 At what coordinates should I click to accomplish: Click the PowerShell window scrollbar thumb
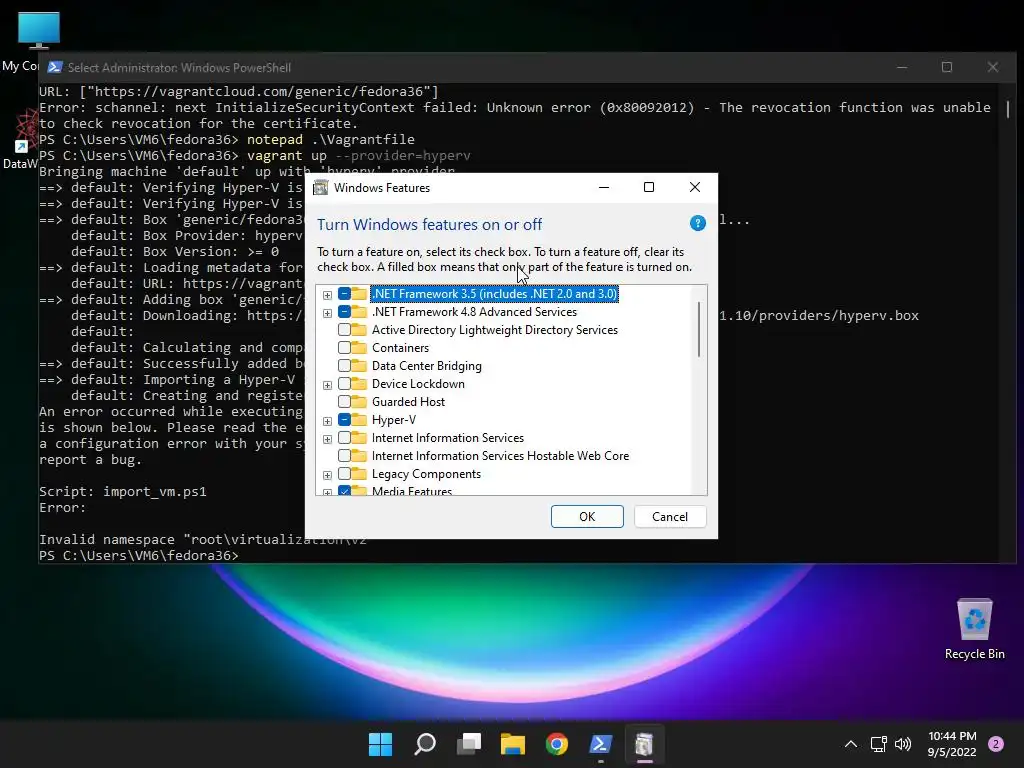[1008, 109]
